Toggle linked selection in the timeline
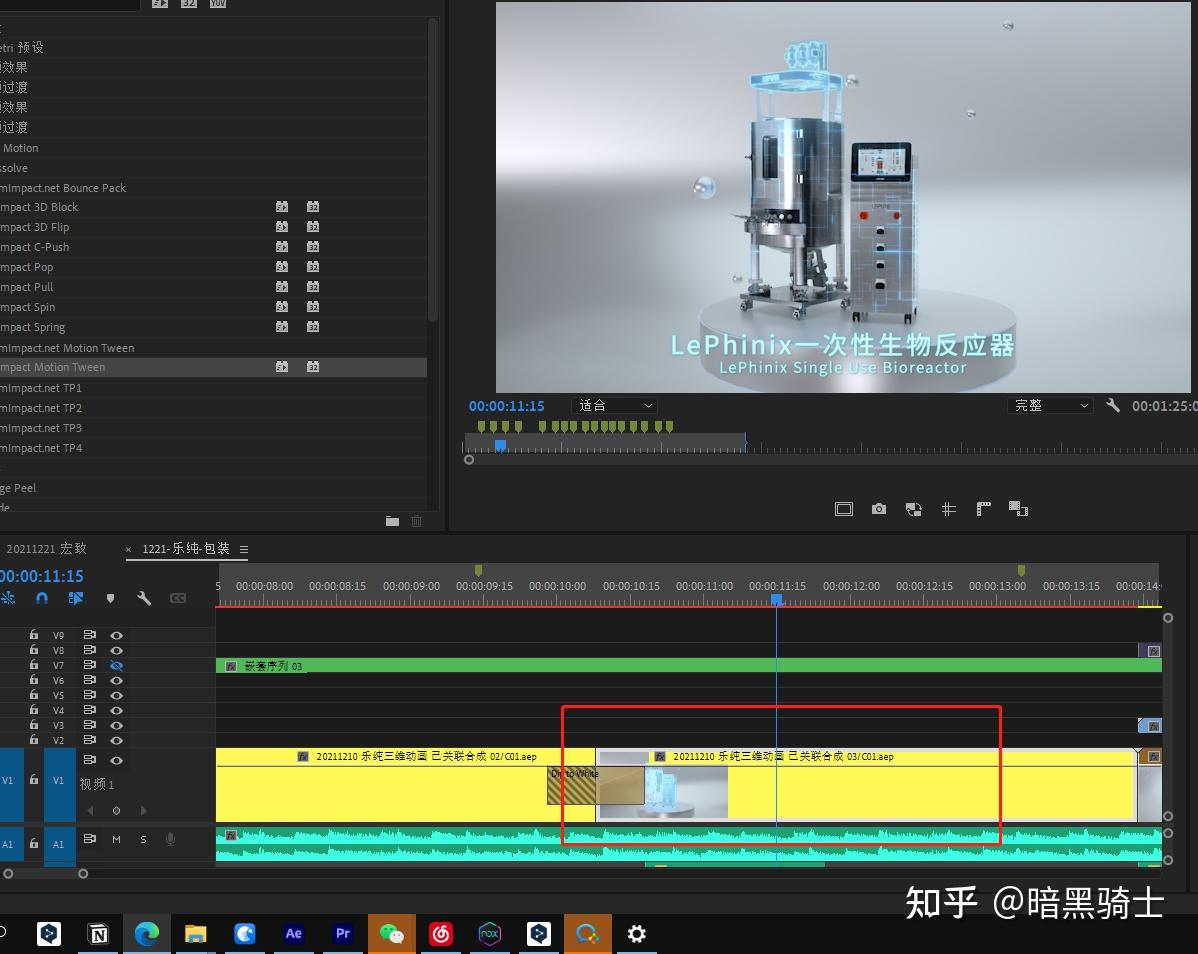This screenshot has height=954, width=1198. (76, 598)
